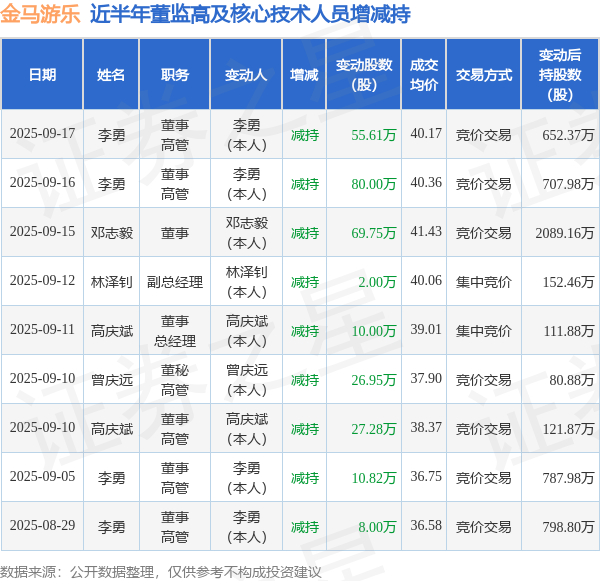Click the date 2025-09-17
The height and width of the screenshot is (581, 600).
pos(42,134)
